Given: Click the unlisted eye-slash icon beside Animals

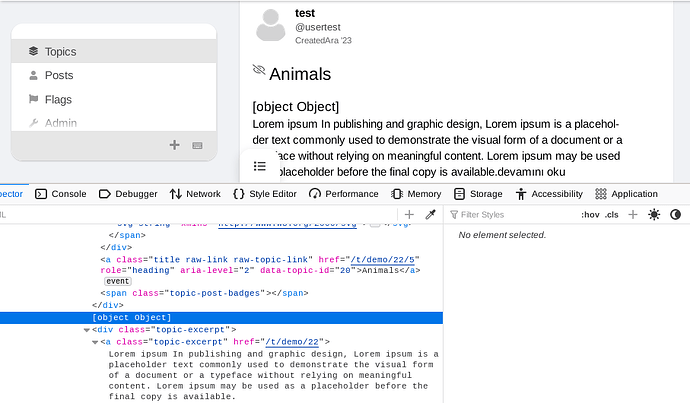Looking at the screenshot, I should click(x=259, y=71).
